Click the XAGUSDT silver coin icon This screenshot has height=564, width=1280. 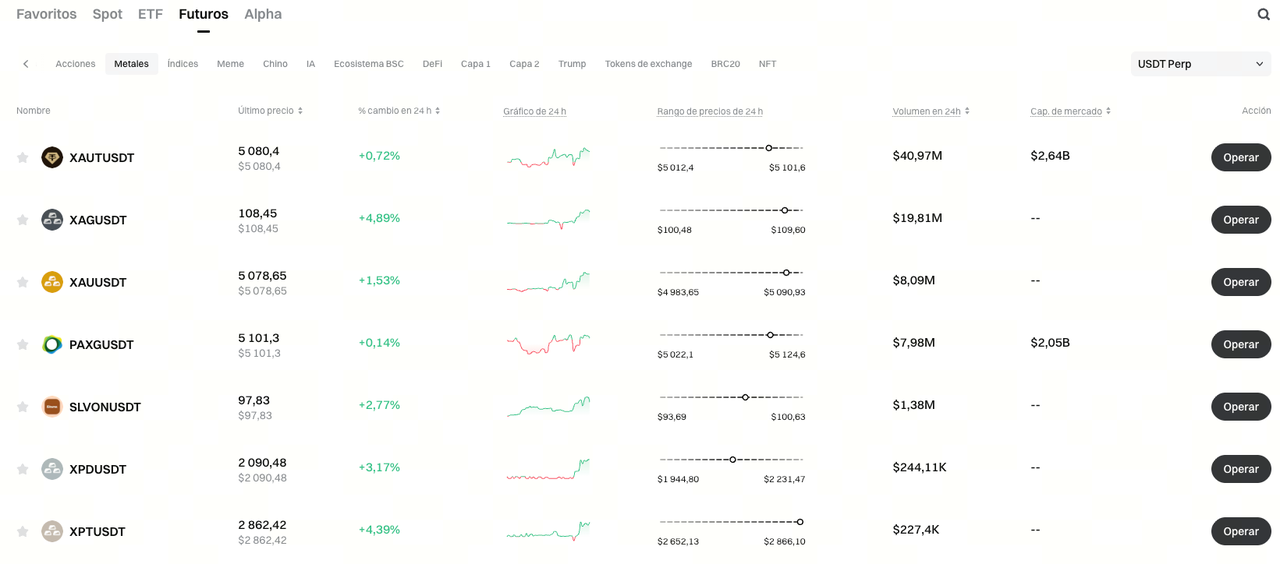[52, 220]
